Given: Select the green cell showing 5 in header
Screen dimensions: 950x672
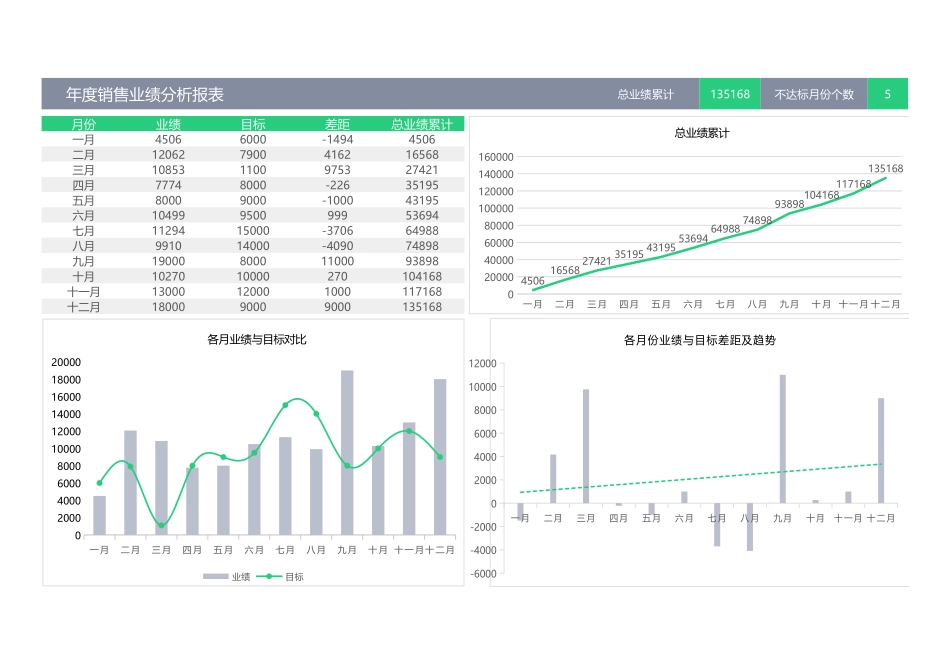Looking at the screenshot, I should [x=886, y=94].
